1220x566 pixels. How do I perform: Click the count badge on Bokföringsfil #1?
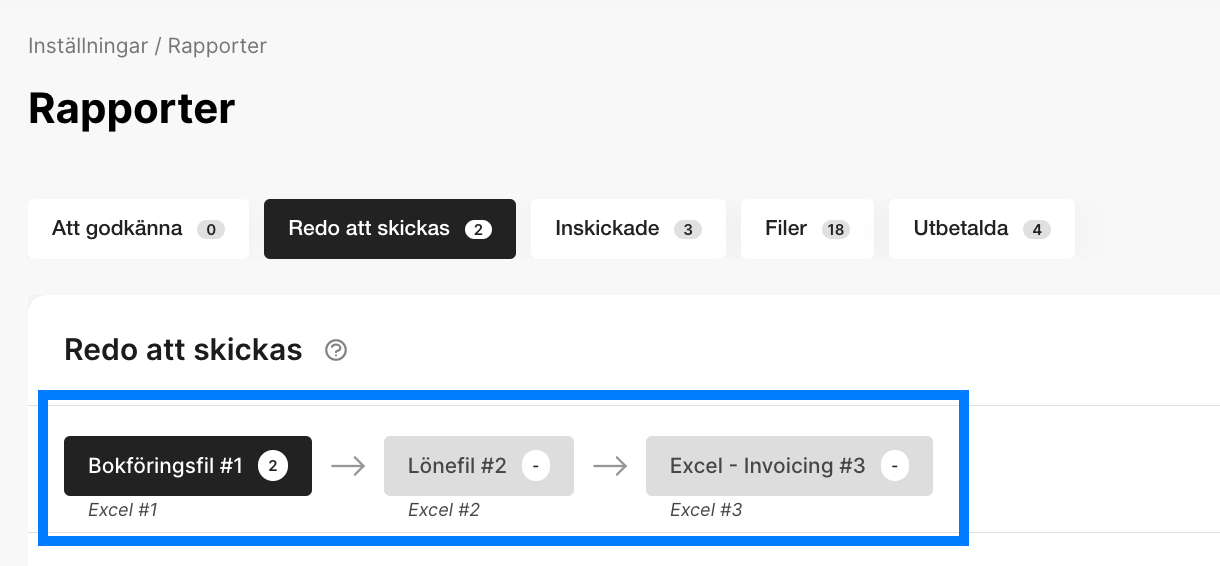point(273,466)
